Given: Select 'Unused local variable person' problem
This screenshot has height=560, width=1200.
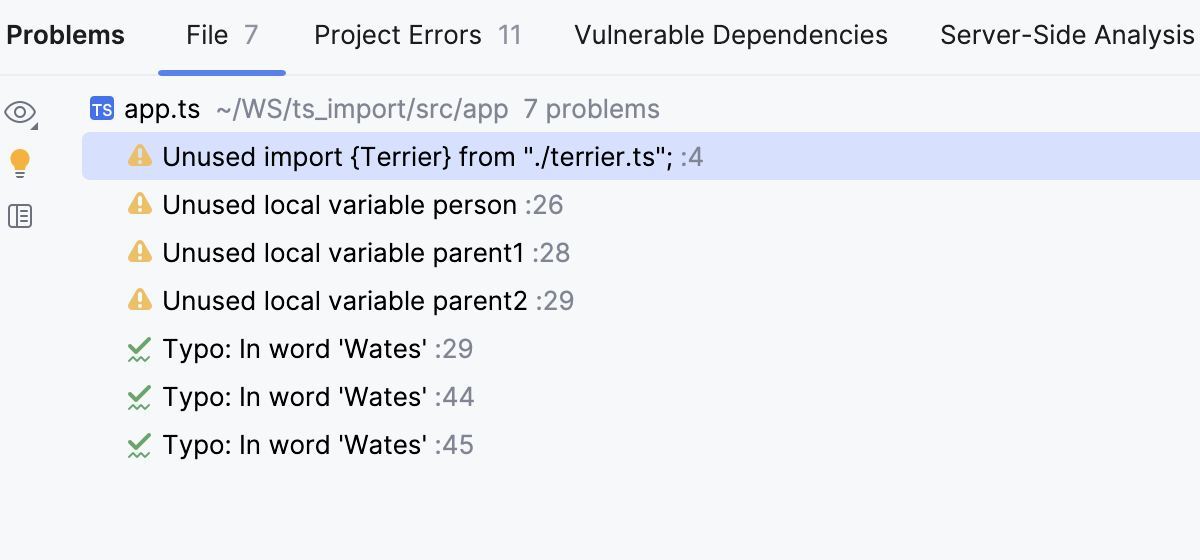Looking at the screenshot, I should coord(340,205).
